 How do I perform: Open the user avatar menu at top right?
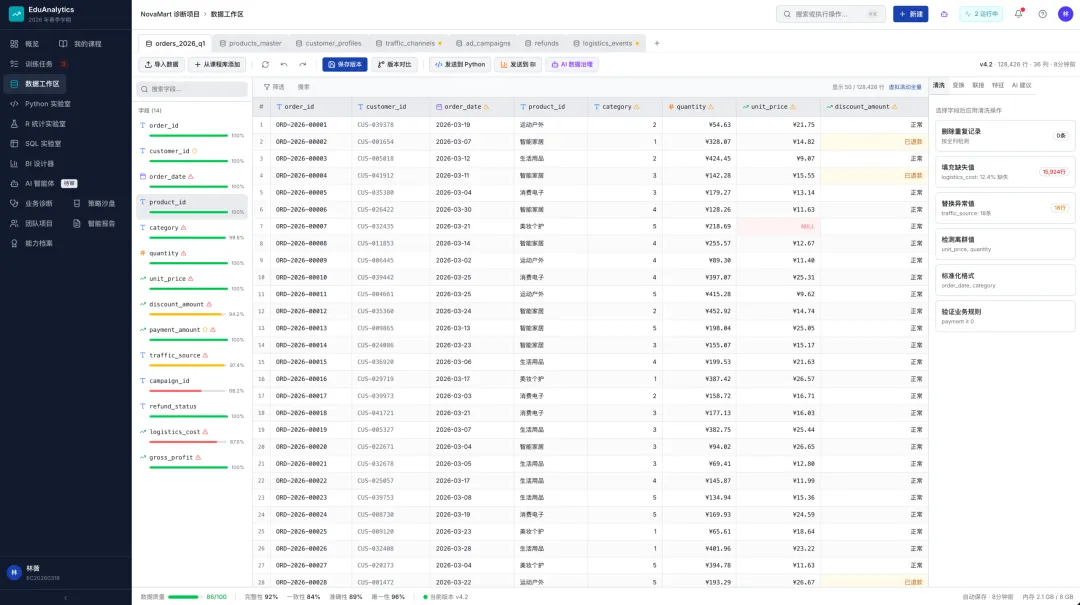1065,14
